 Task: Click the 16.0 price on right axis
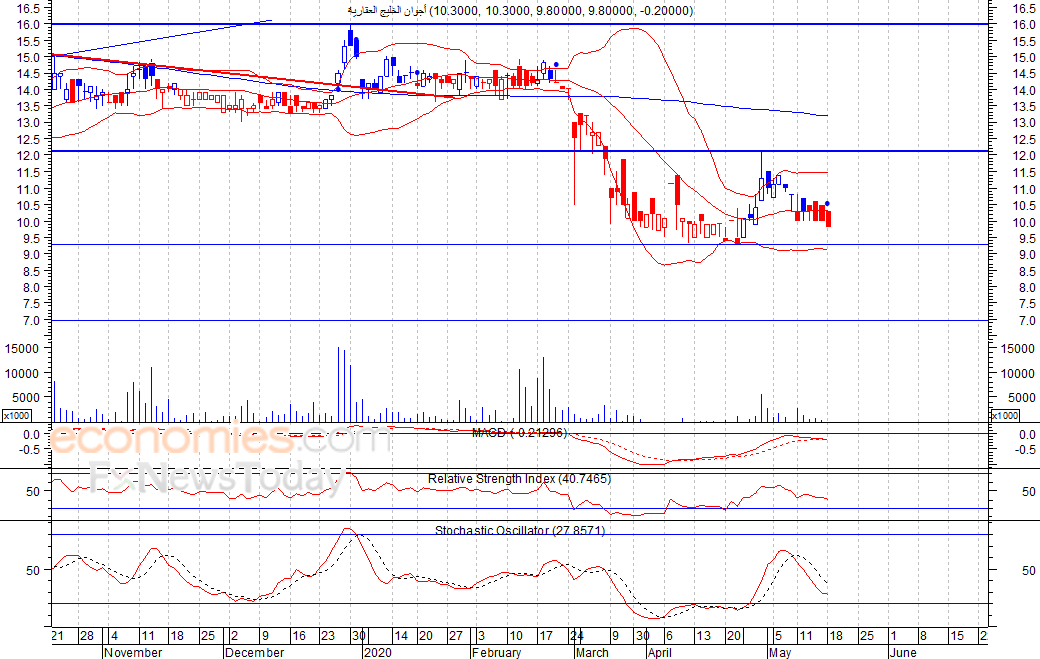coord(1024,25)
